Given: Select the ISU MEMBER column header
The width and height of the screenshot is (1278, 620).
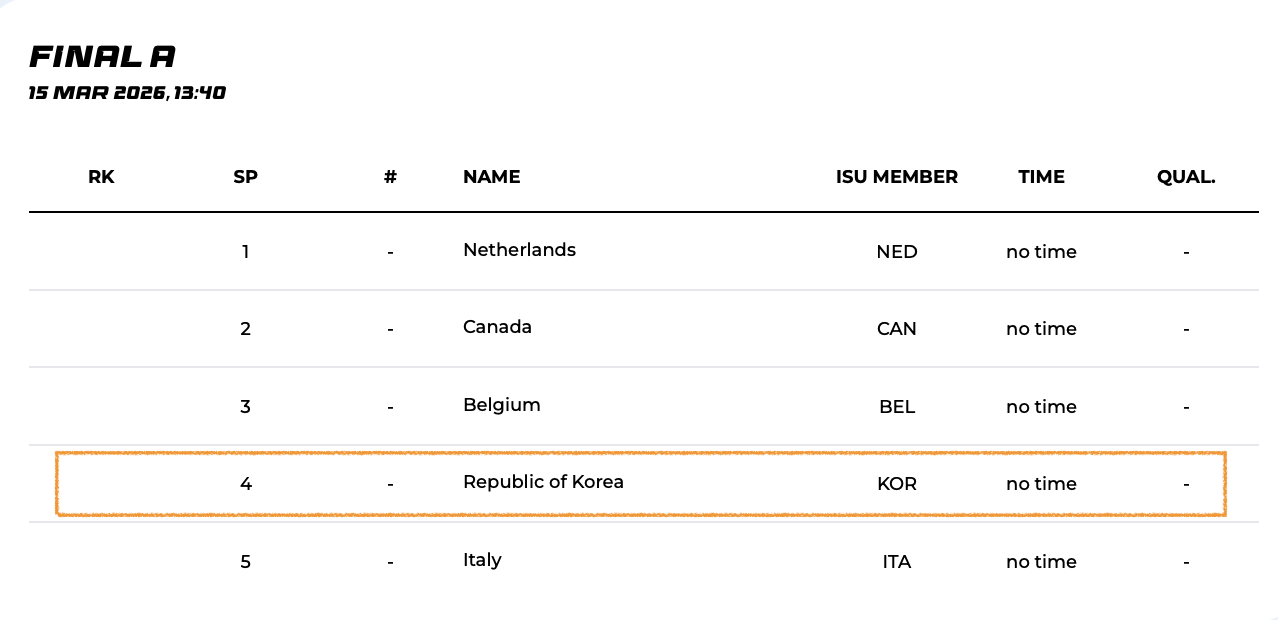Looking at the screenshot, I should pyautogui.click(x=896, y=177).
